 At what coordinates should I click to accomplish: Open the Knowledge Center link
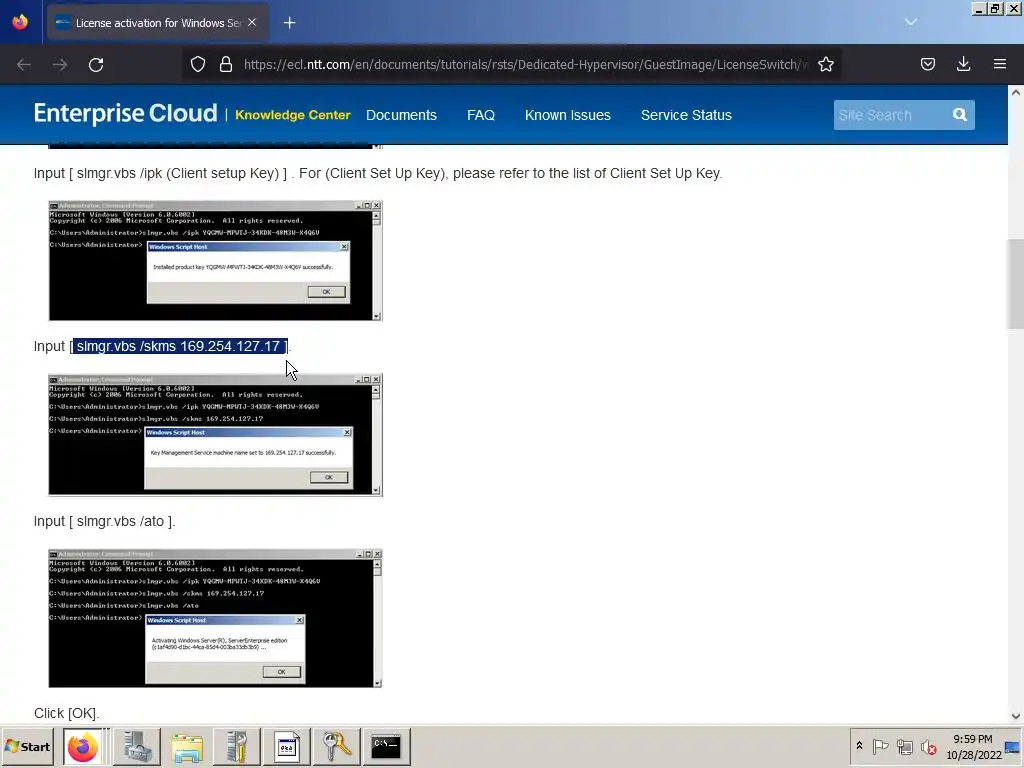pyautogui.click(x=293, y=115)
